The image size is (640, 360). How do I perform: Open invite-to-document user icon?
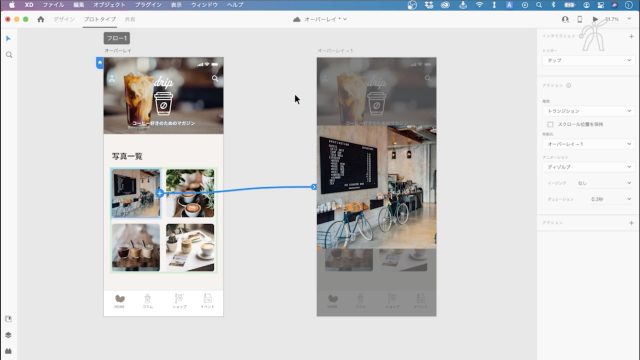565,19
